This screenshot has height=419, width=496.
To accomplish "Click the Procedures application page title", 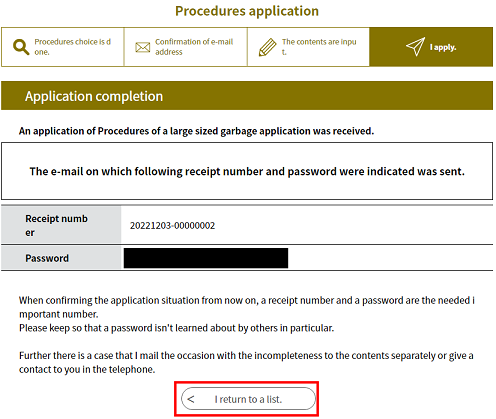I will coord(247,11).
